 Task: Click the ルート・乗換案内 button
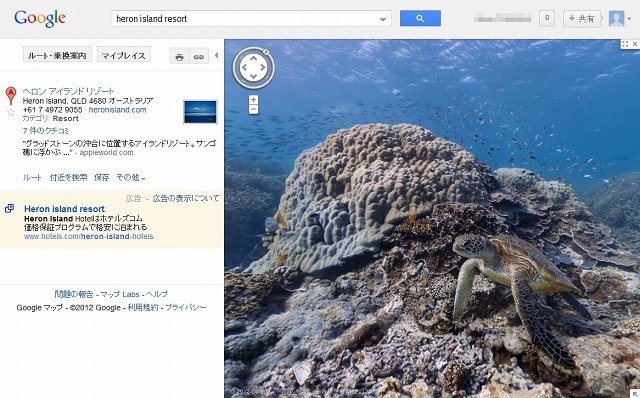click(x=57, y=55)
